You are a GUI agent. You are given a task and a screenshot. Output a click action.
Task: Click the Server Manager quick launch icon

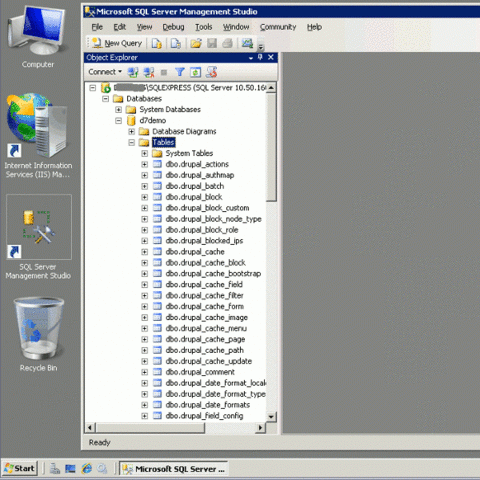click(x=55, y=469)
